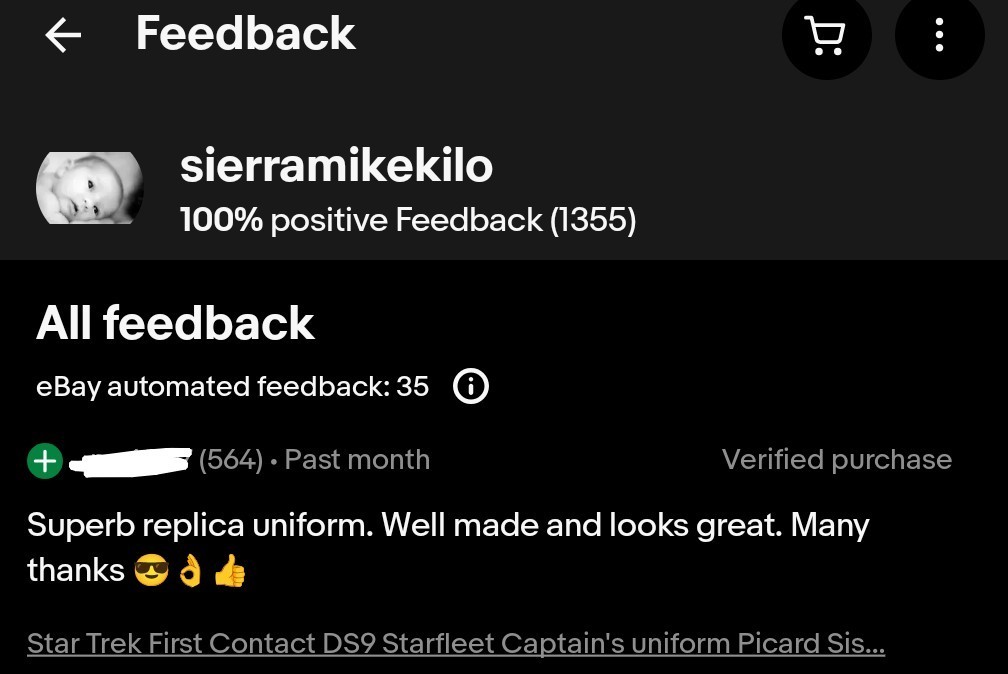
Task: Tap the Superb replica uniform review text
Action: (x=448, y=526)
